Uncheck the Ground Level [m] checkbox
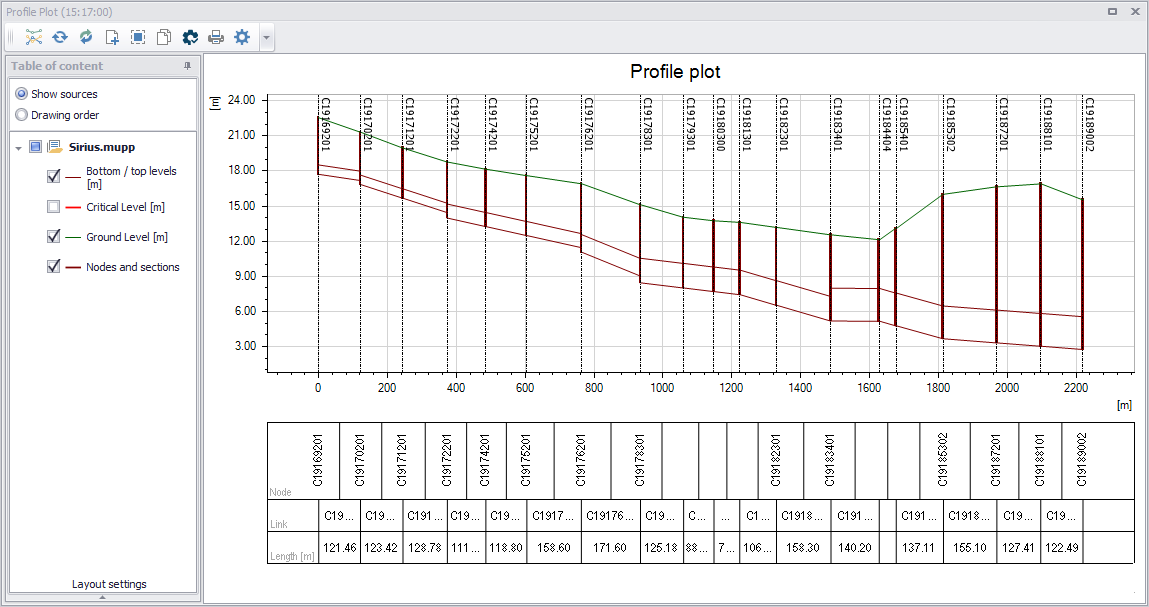 pos(53,236)
